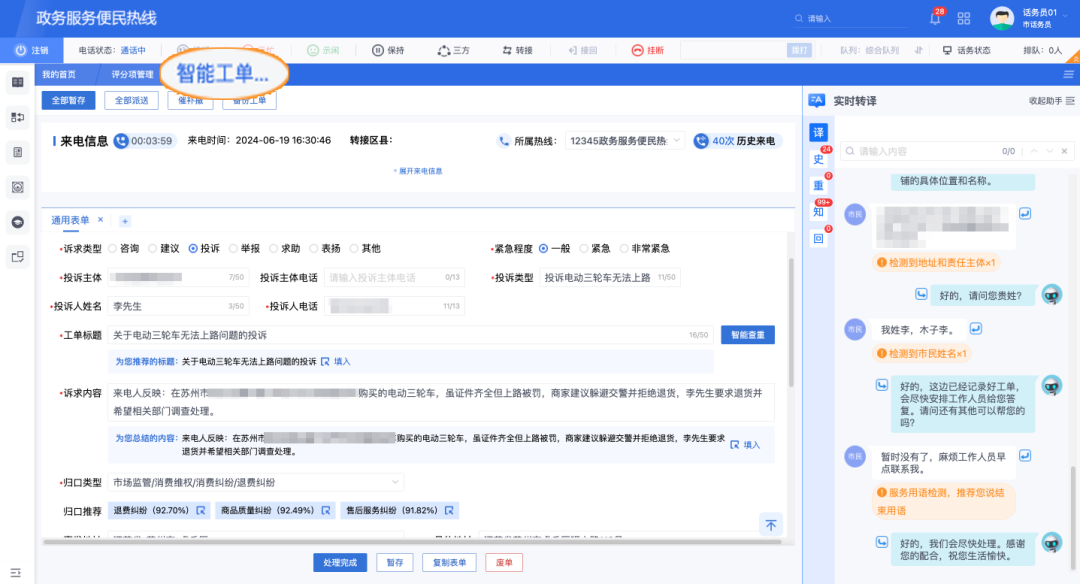Click the notification bell icon
1080x584 pixels.
click(936, 19)
